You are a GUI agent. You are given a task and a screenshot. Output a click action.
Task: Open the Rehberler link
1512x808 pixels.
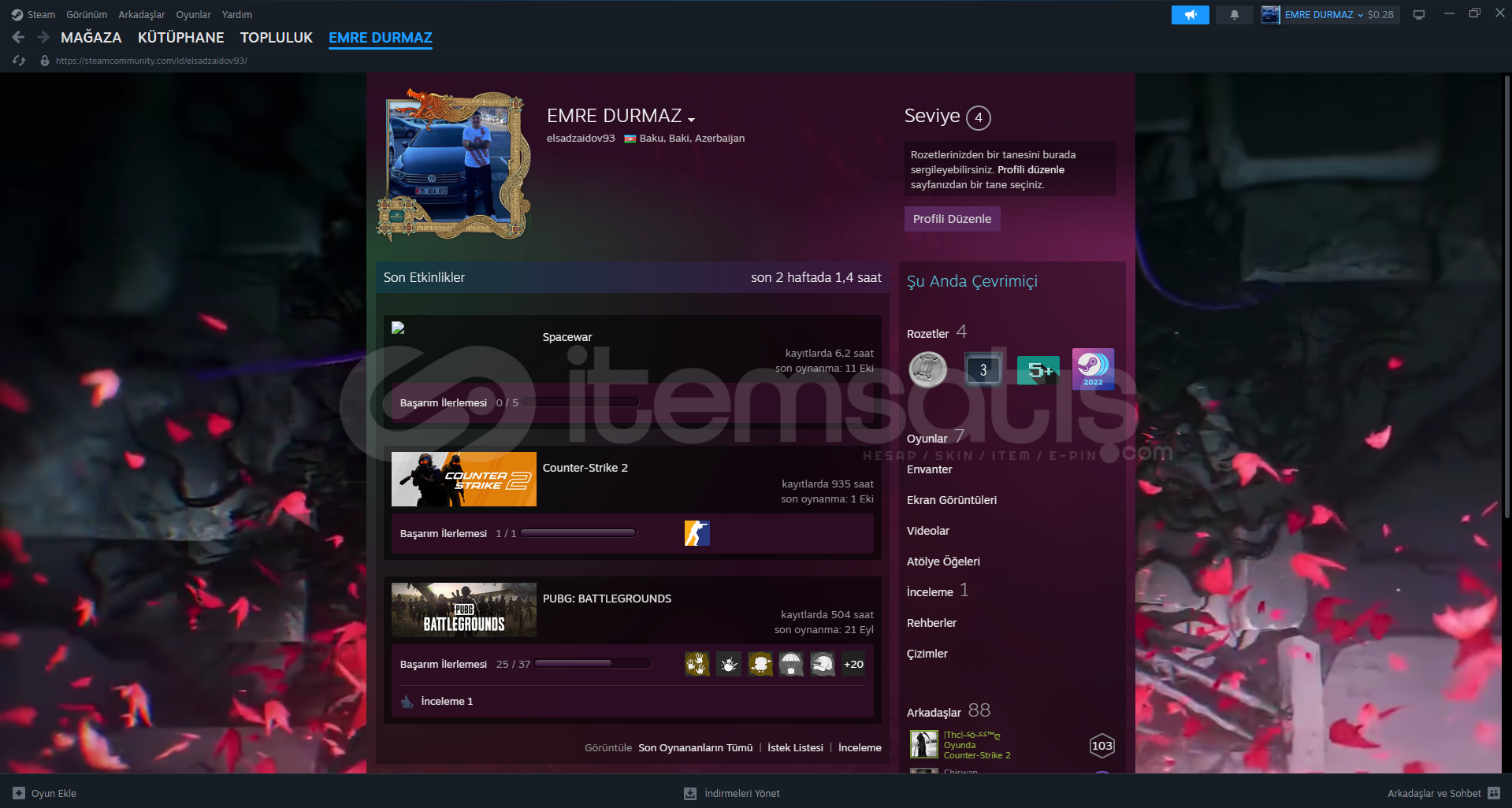click(931, 623)
